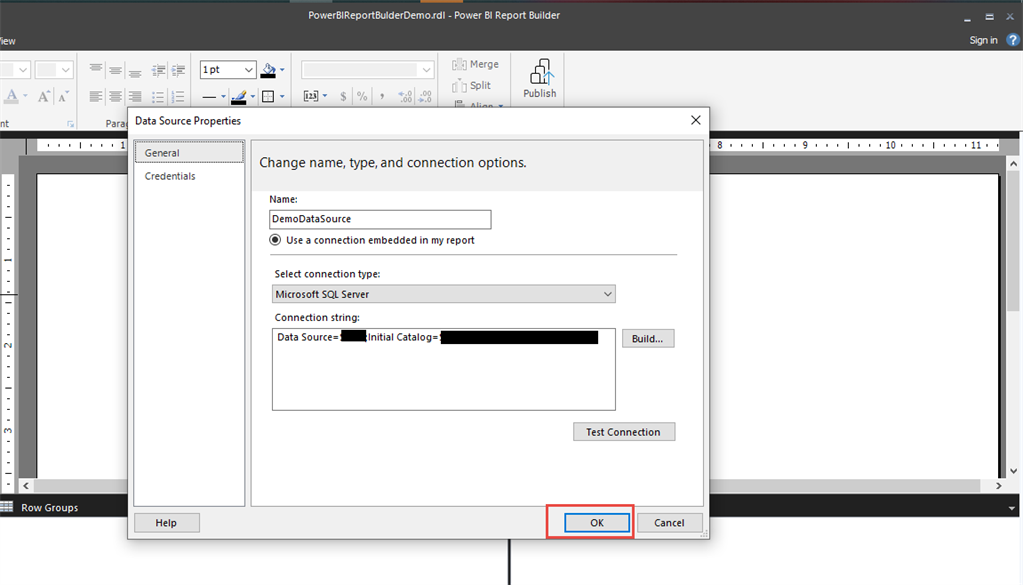Viewport: 1023px width, 585px height.
Task: Click the DemoDataSource name field
Action: [x=380, y=219]
